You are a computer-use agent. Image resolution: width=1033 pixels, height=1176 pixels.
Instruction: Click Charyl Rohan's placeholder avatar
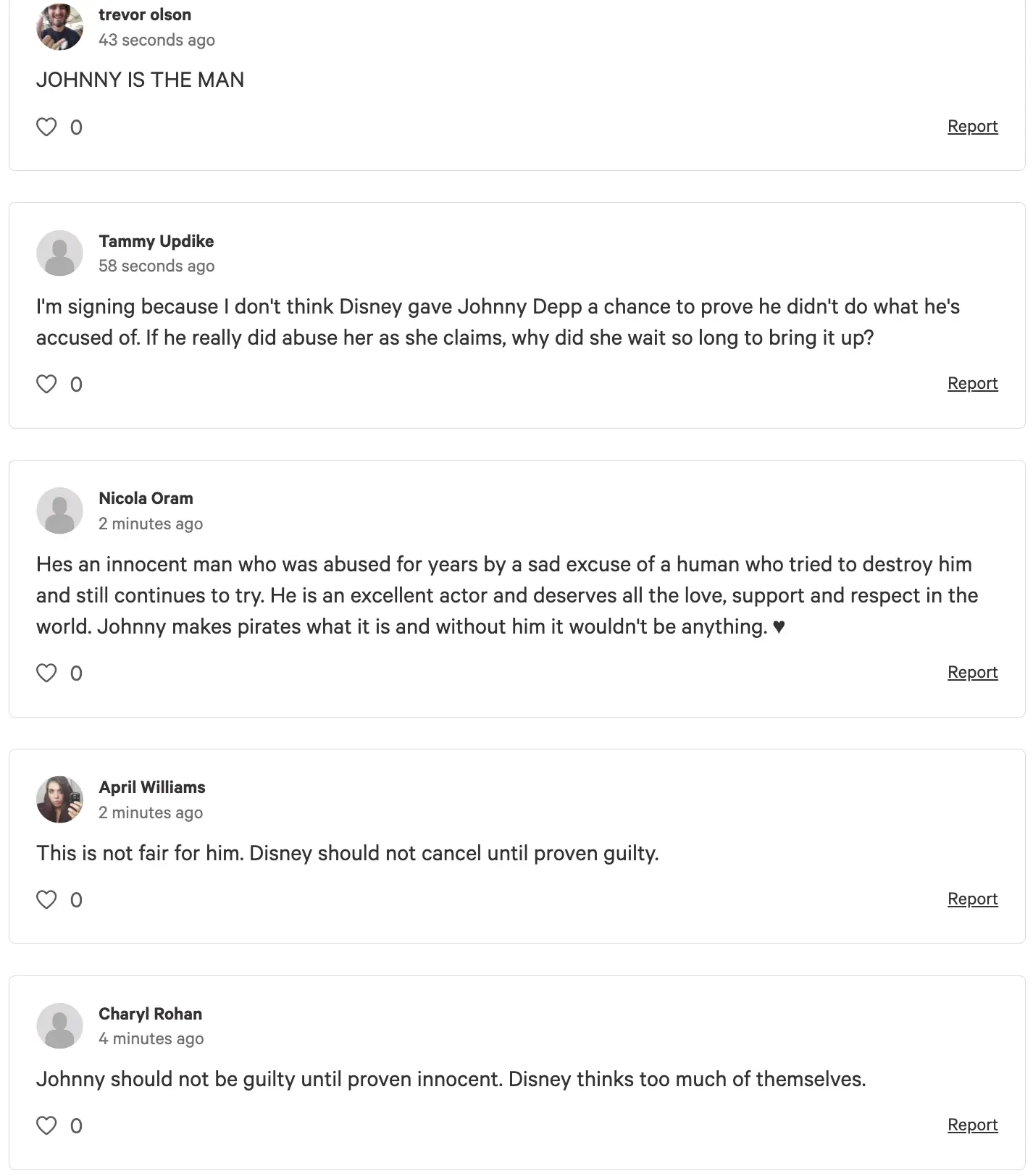(x=59, y=1026)
